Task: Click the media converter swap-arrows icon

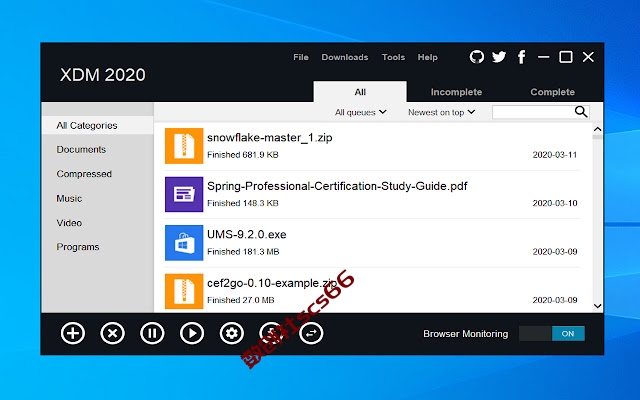Action: click(311, 333)
